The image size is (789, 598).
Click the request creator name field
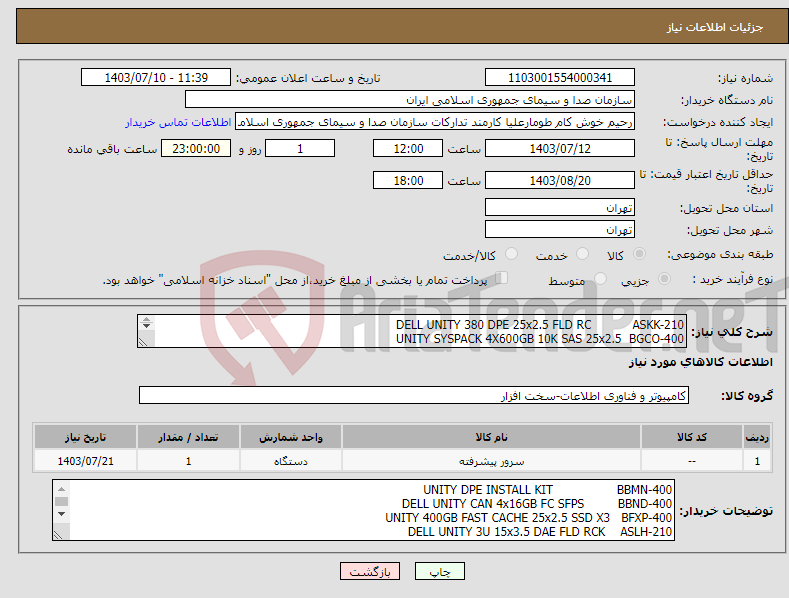435,122
